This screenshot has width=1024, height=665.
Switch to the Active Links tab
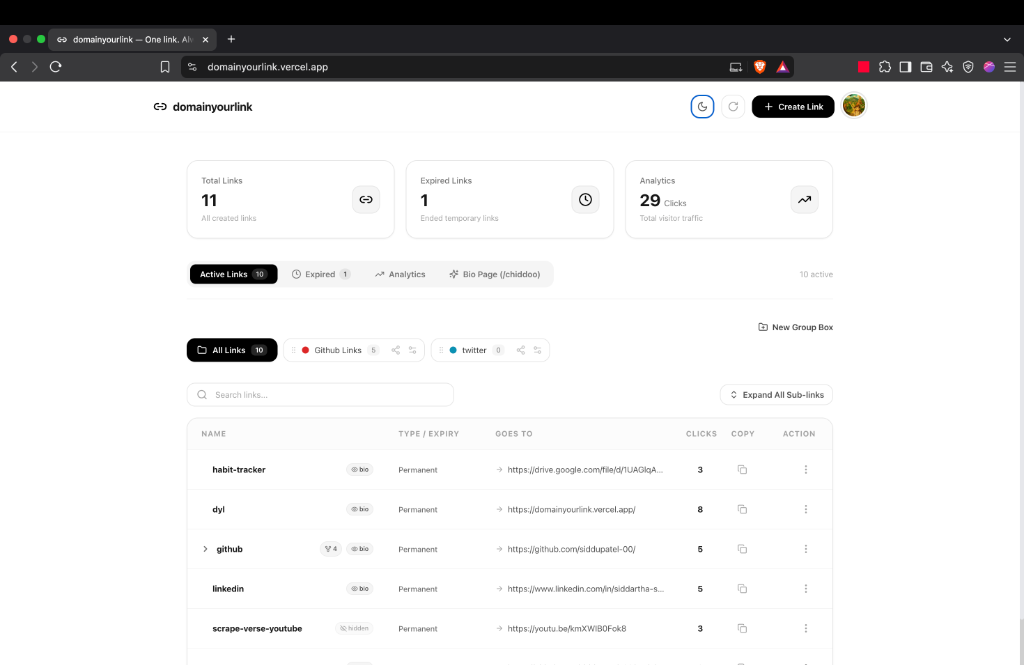click(x=234, y=274)
